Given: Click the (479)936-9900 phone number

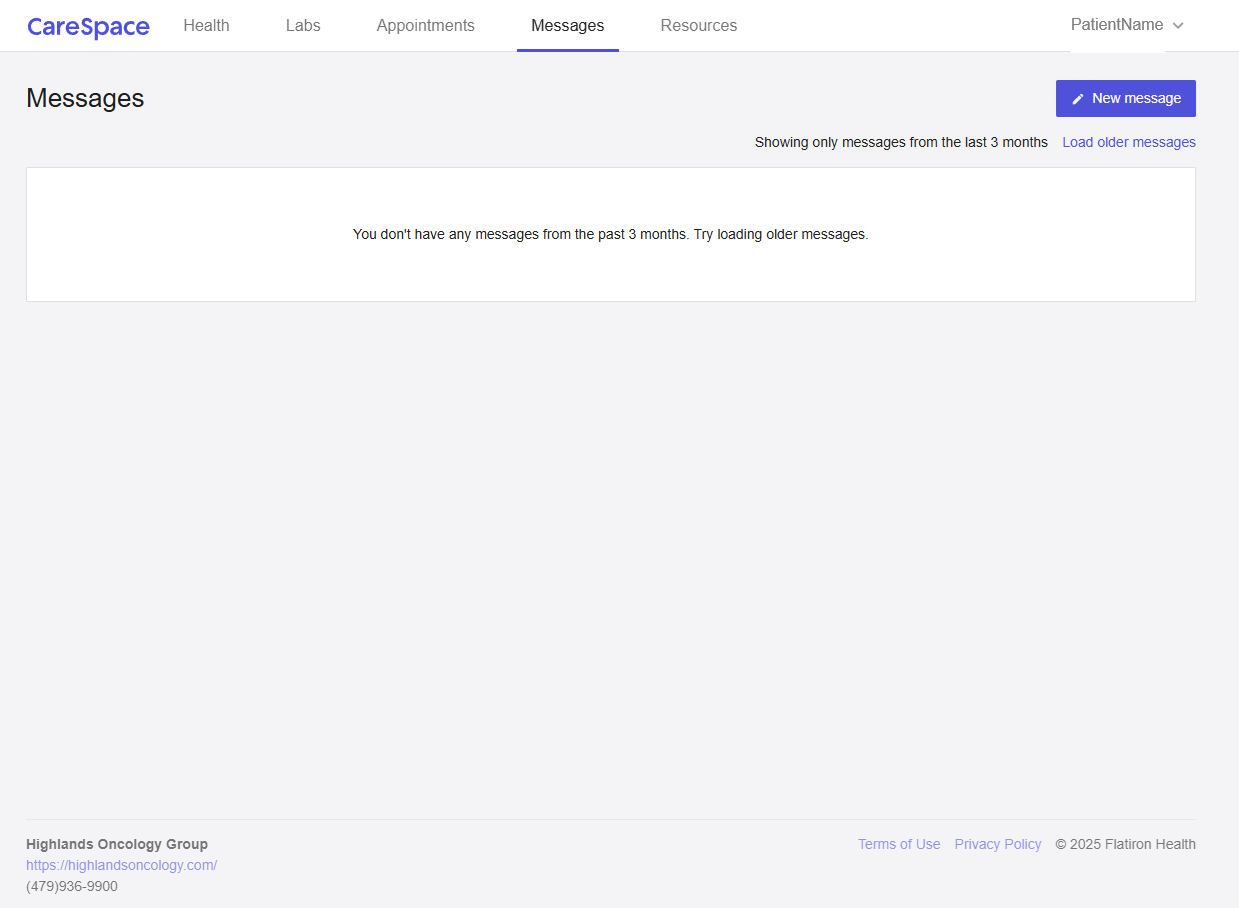Looking at the screenshot, I should [x=72, y=886].
